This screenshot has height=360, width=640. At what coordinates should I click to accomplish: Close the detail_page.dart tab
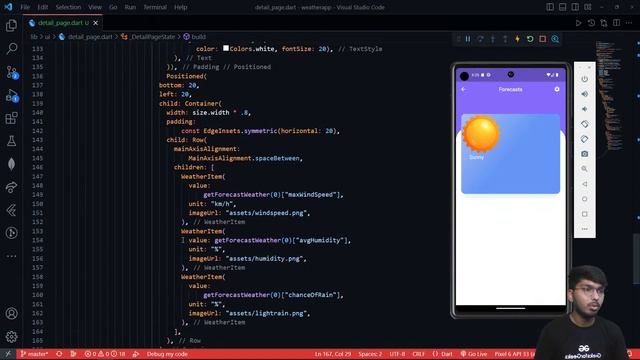click(x=96, y=23)
